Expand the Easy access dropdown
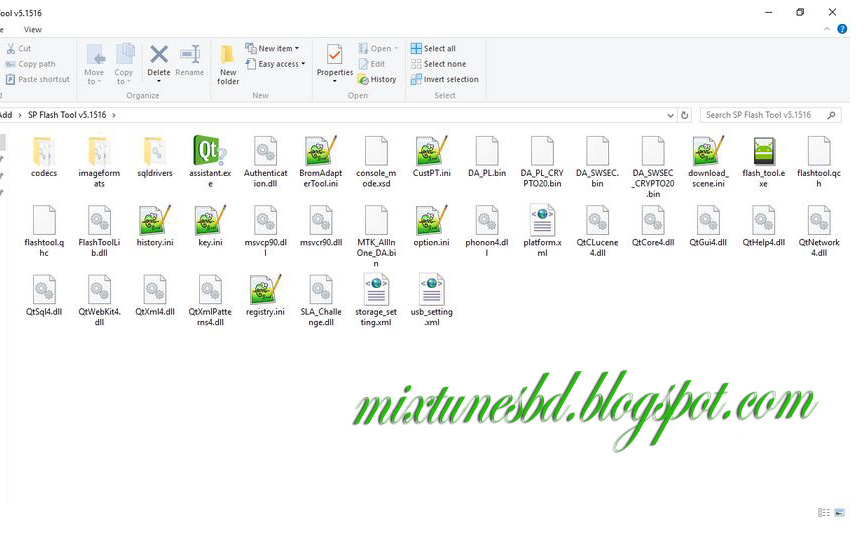 pos(275,64)
